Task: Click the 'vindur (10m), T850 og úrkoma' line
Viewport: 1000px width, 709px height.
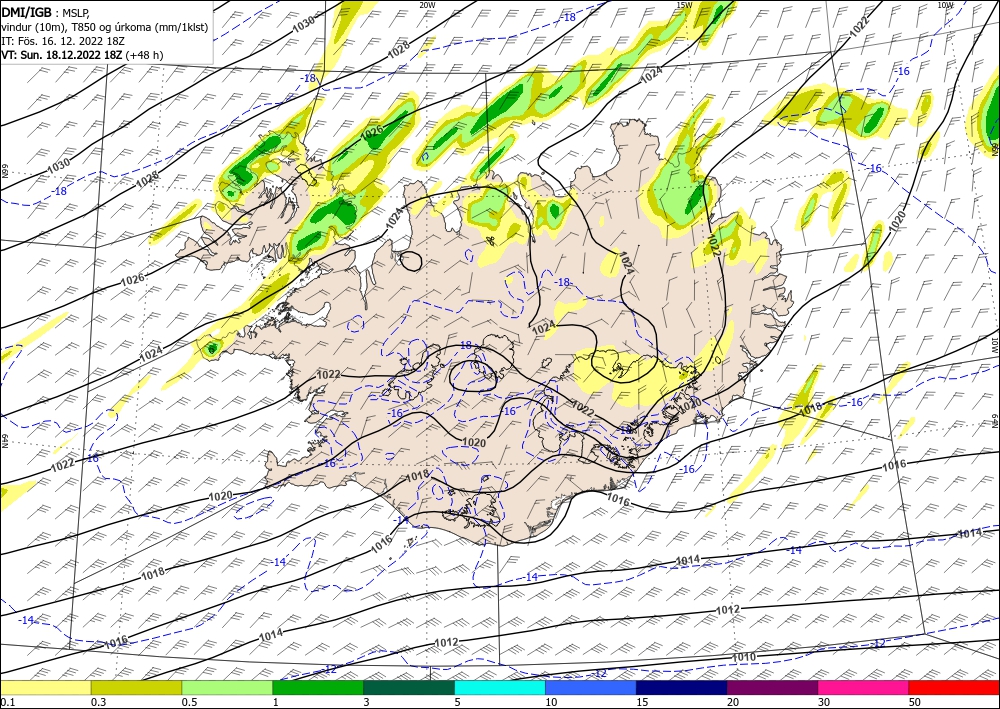Action: coord(104,27)
